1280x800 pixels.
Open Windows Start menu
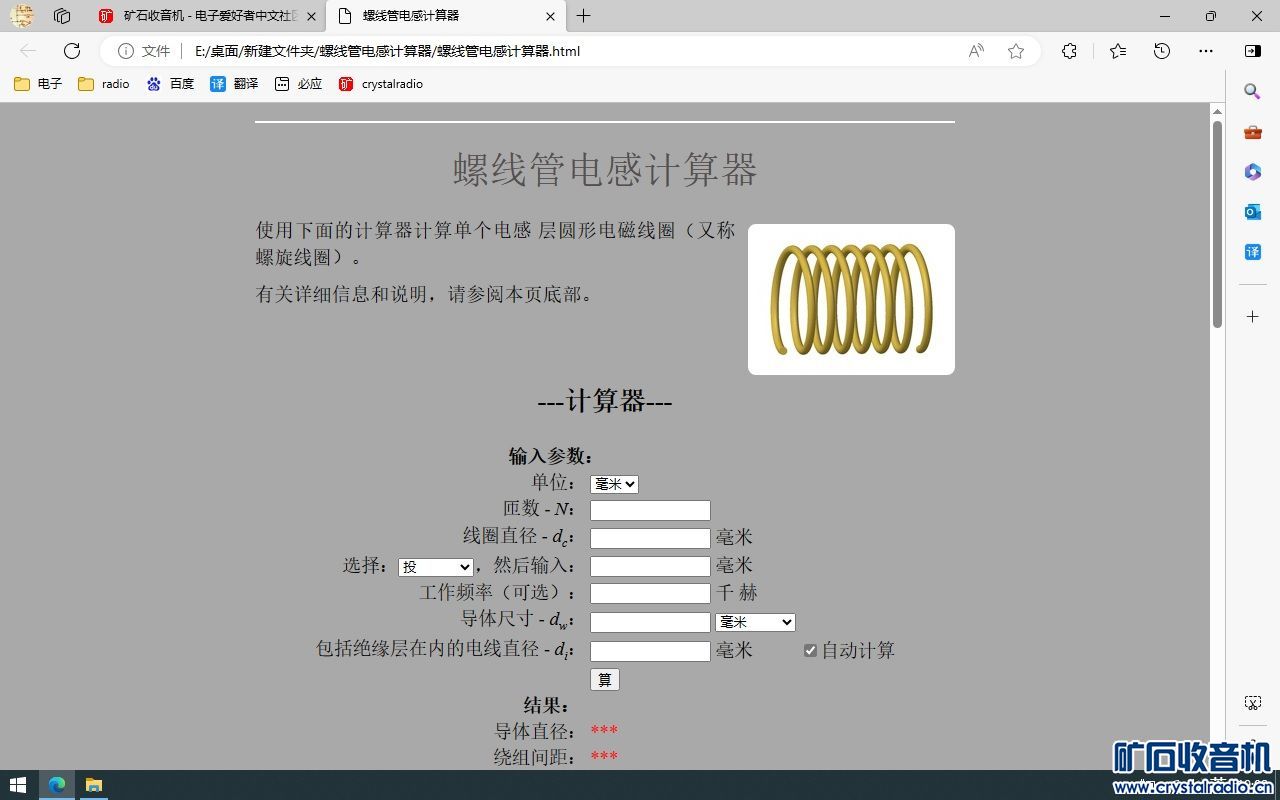[x=17, y=785]
